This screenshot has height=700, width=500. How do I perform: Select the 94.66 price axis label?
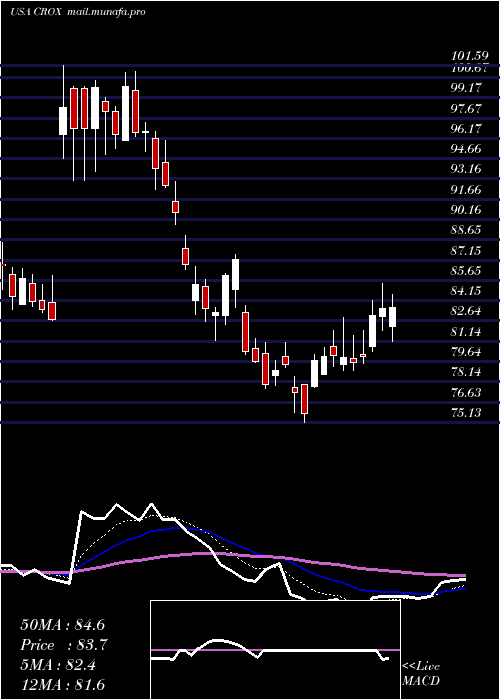pyautogui.click(x=466, y=149)
